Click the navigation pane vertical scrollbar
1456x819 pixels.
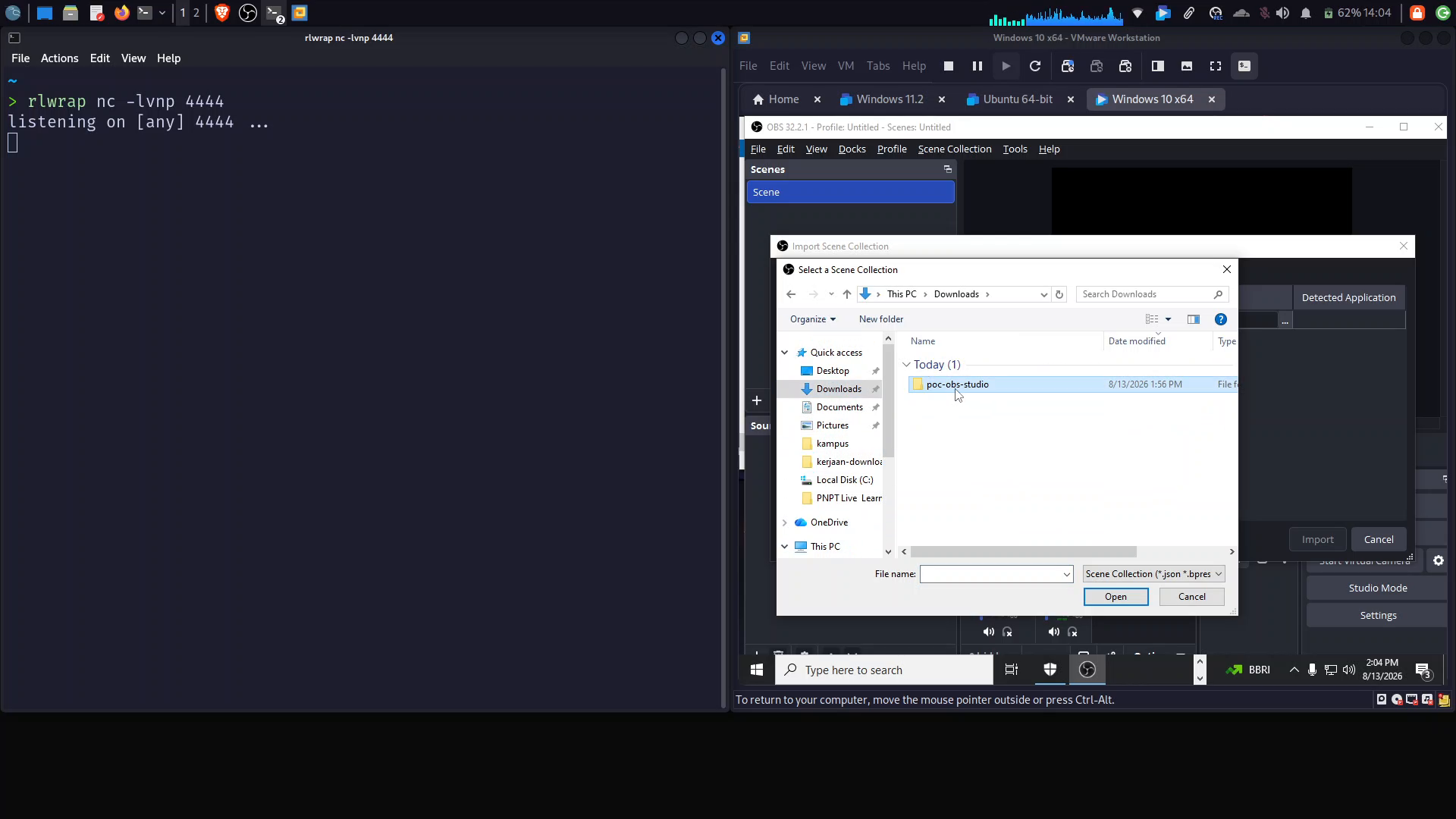coord(888,402)
